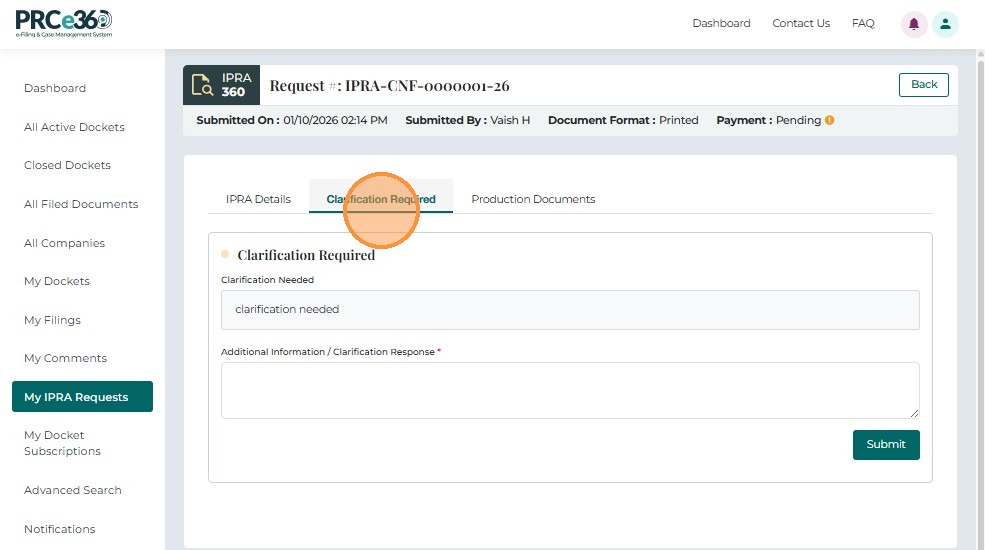Select the Clarification Required tab
Viewport: 985px width, 550px height.
(x=381, y=199)
